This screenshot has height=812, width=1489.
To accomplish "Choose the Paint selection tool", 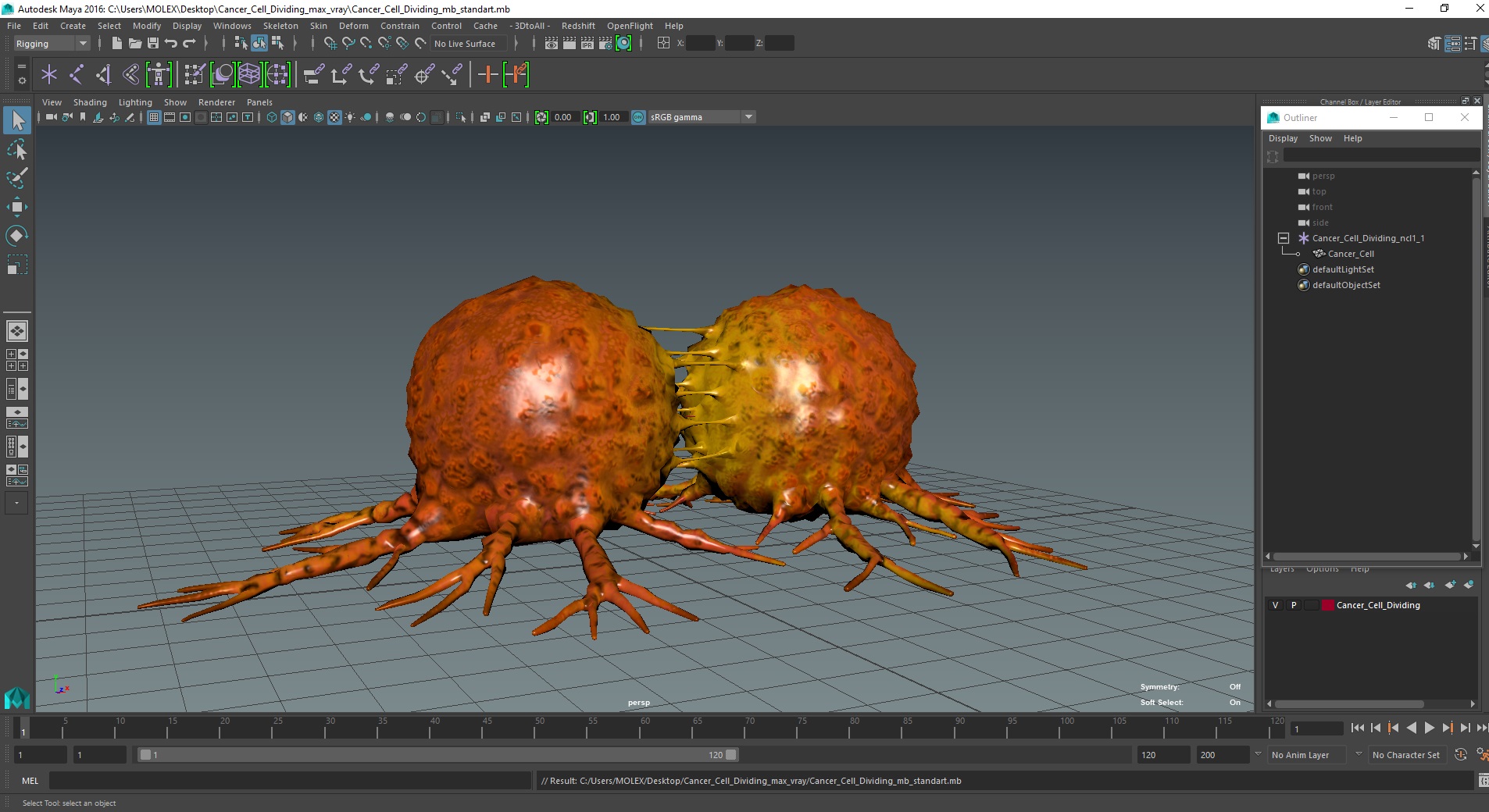I will (x=17, y=178).
